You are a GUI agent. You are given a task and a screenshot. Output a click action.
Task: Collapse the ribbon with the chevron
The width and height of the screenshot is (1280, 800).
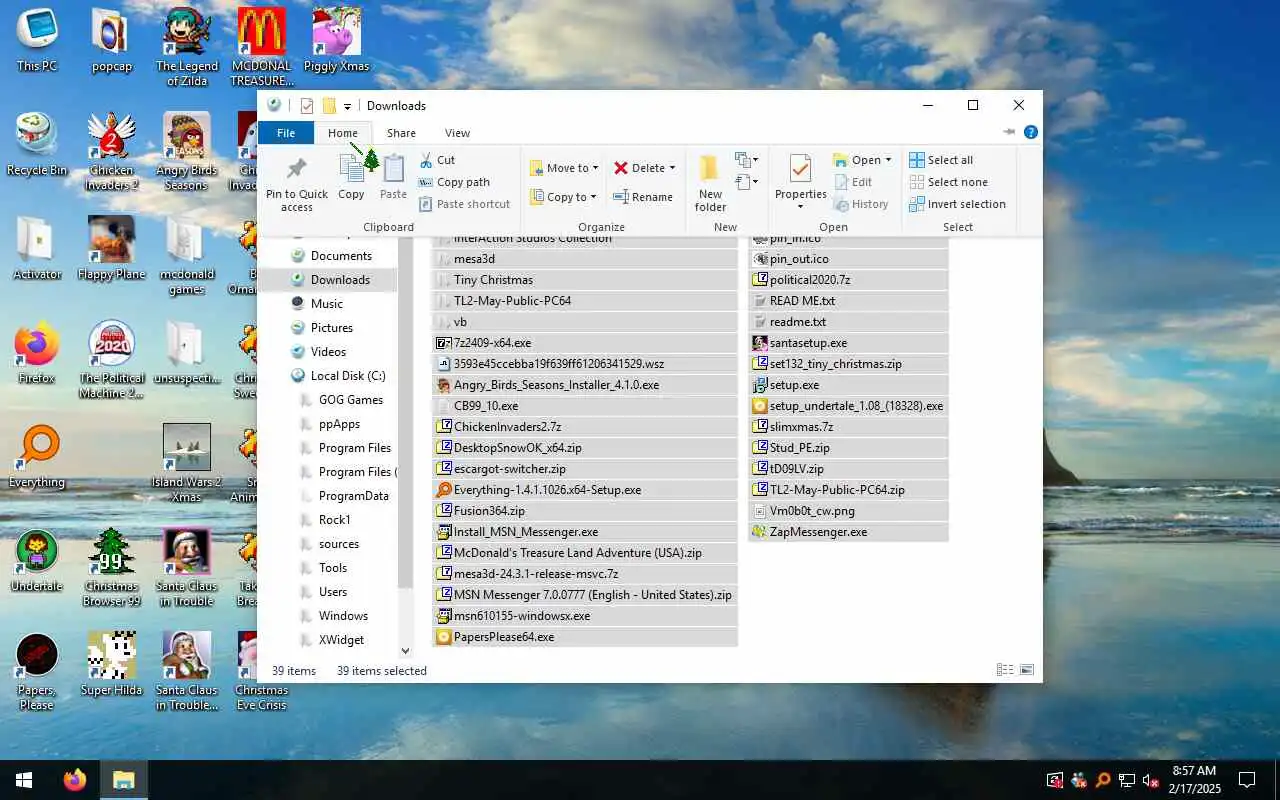pos(1009,132)
